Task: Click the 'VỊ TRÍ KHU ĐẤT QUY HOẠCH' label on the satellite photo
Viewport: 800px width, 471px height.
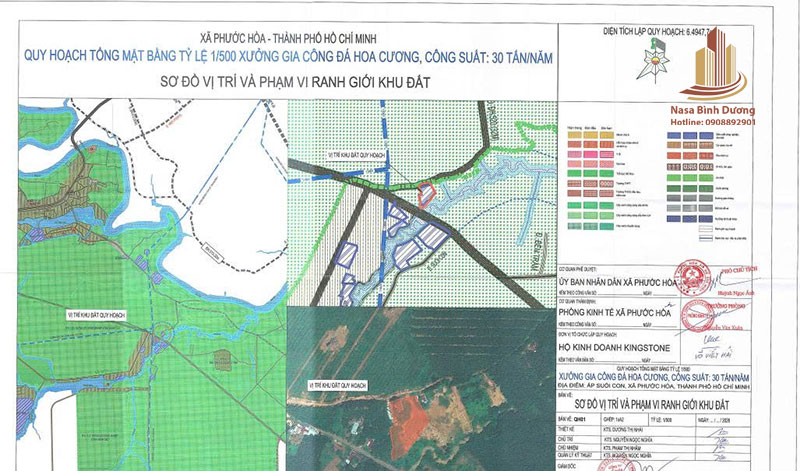Action: (338, 385)
